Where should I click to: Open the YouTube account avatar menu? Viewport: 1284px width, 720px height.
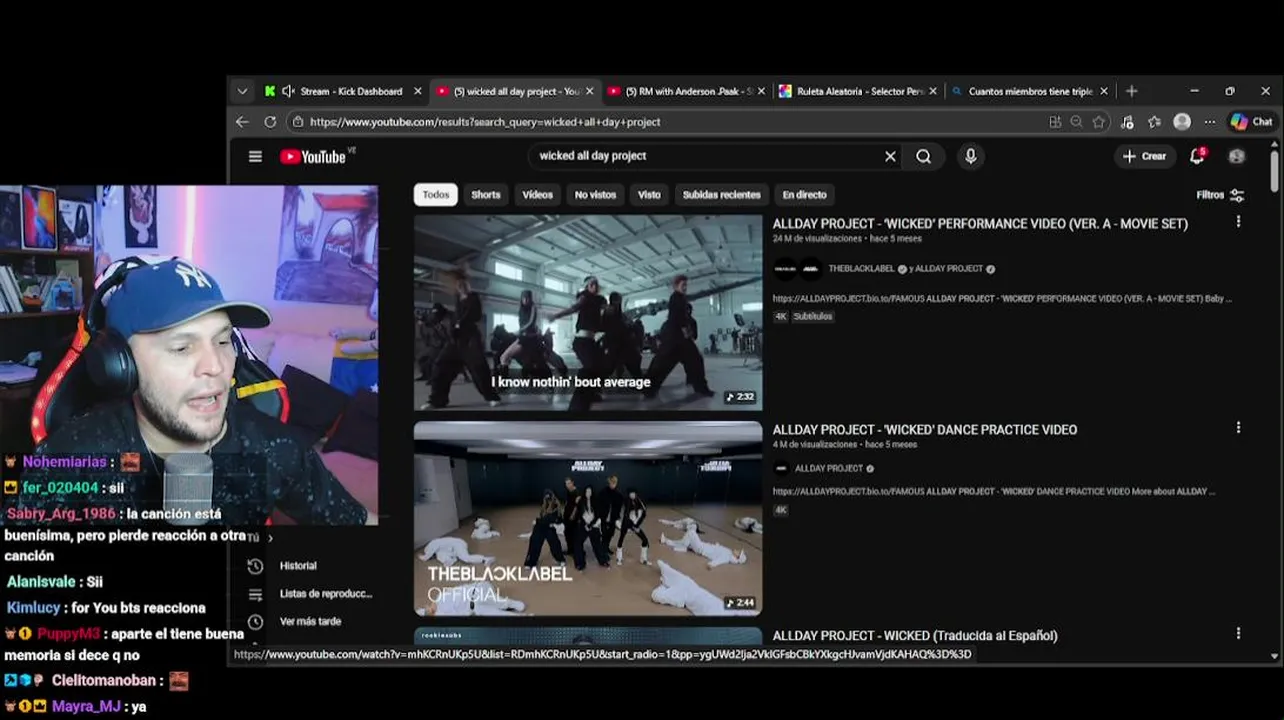(x=1237, y=156)
